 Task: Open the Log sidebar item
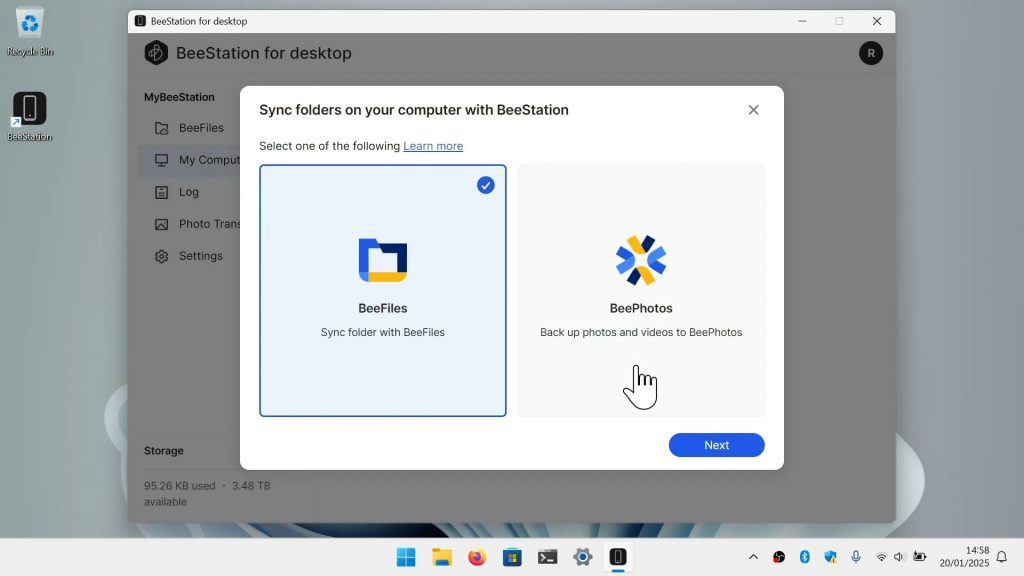(189, 192)
